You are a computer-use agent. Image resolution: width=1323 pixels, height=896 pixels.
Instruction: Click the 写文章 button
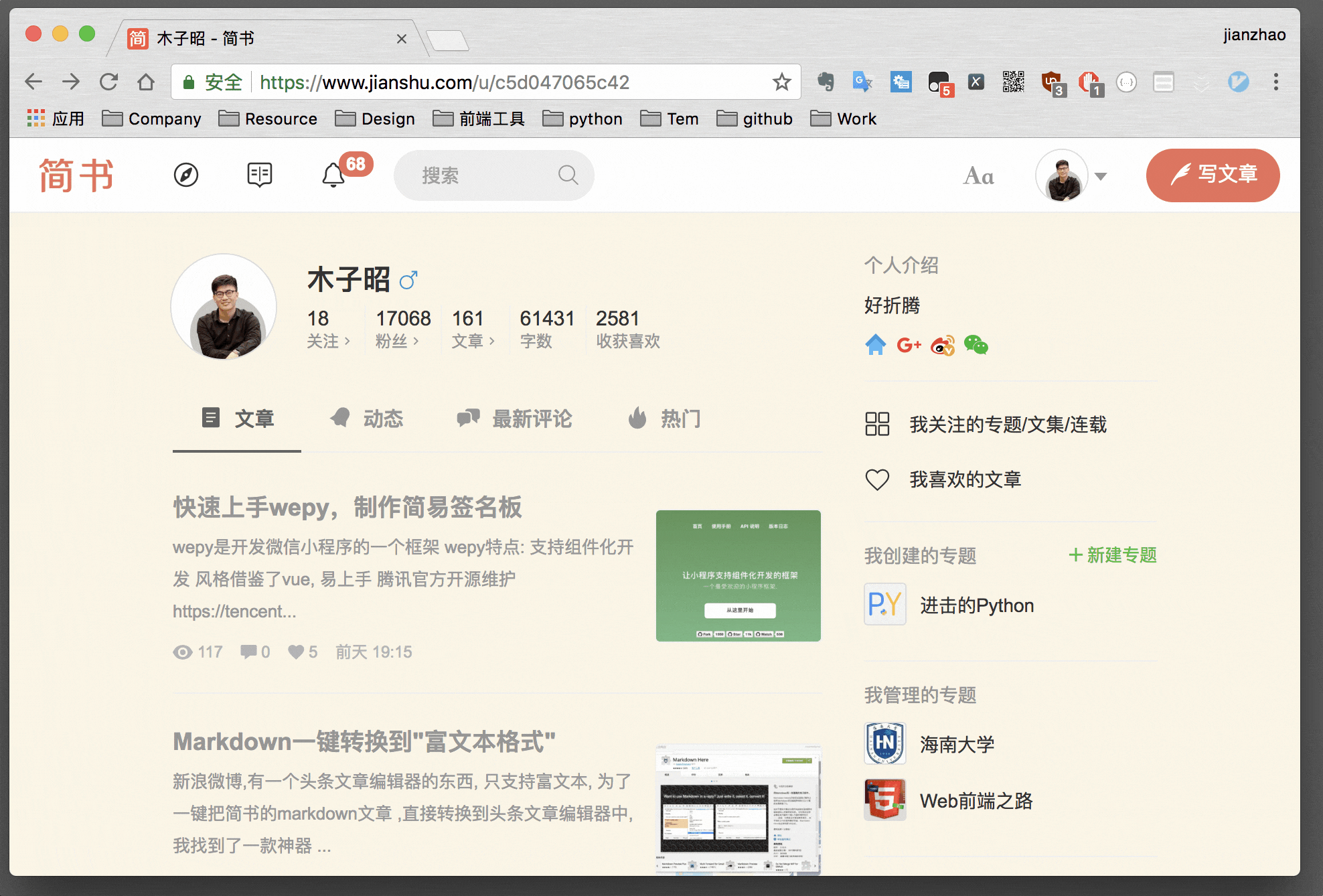1213,175
